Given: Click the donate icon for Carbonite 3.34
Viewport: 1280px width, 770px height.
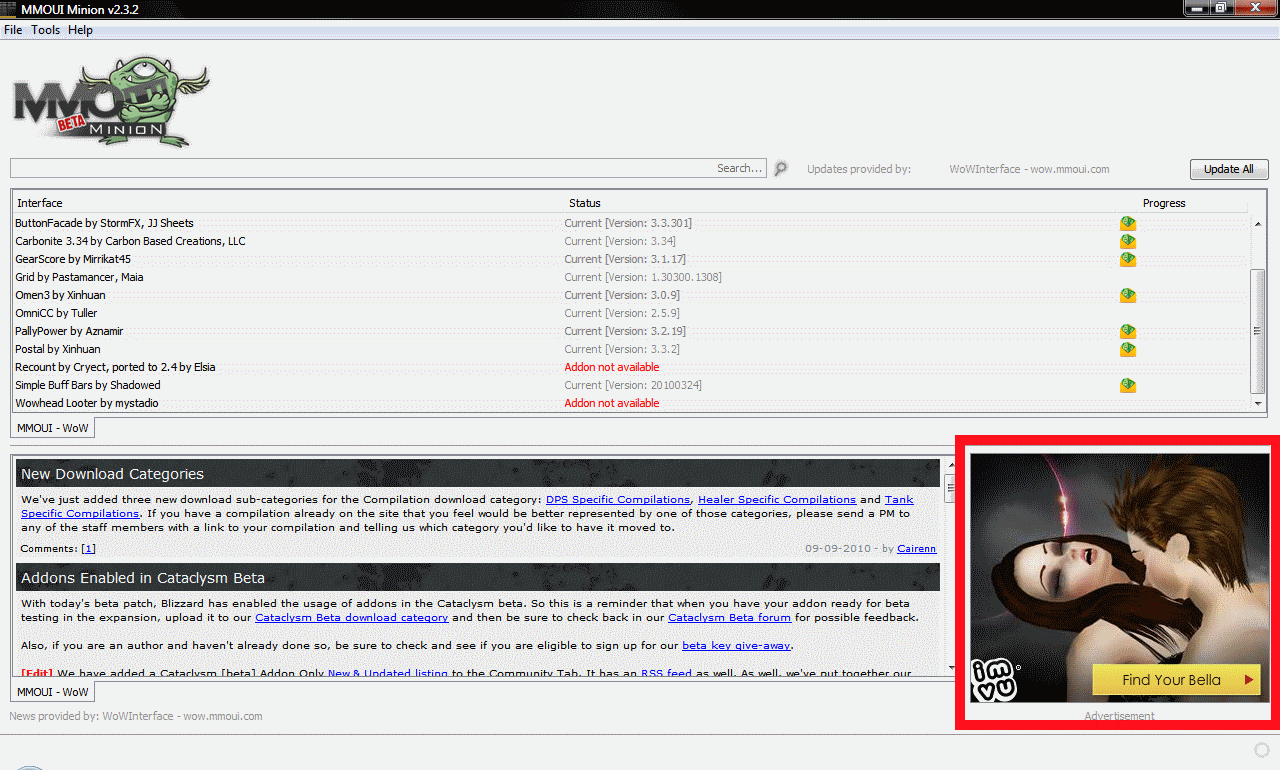Looking at the screenshot, I should [x=1128, y=241].
